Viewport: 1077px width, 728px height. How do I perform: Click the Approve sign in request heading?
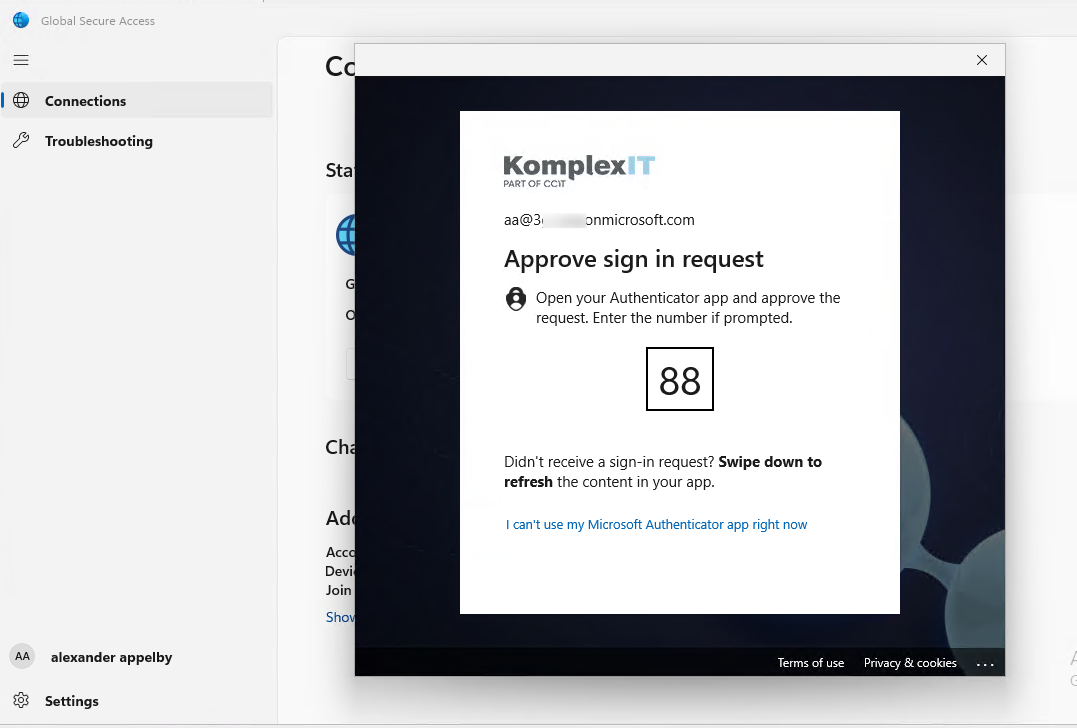633,259
